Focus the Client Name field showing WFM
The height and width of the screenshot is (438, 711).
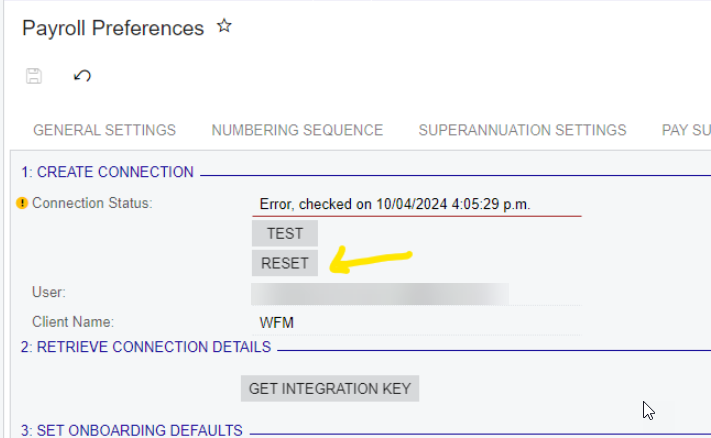click(415, 322)
